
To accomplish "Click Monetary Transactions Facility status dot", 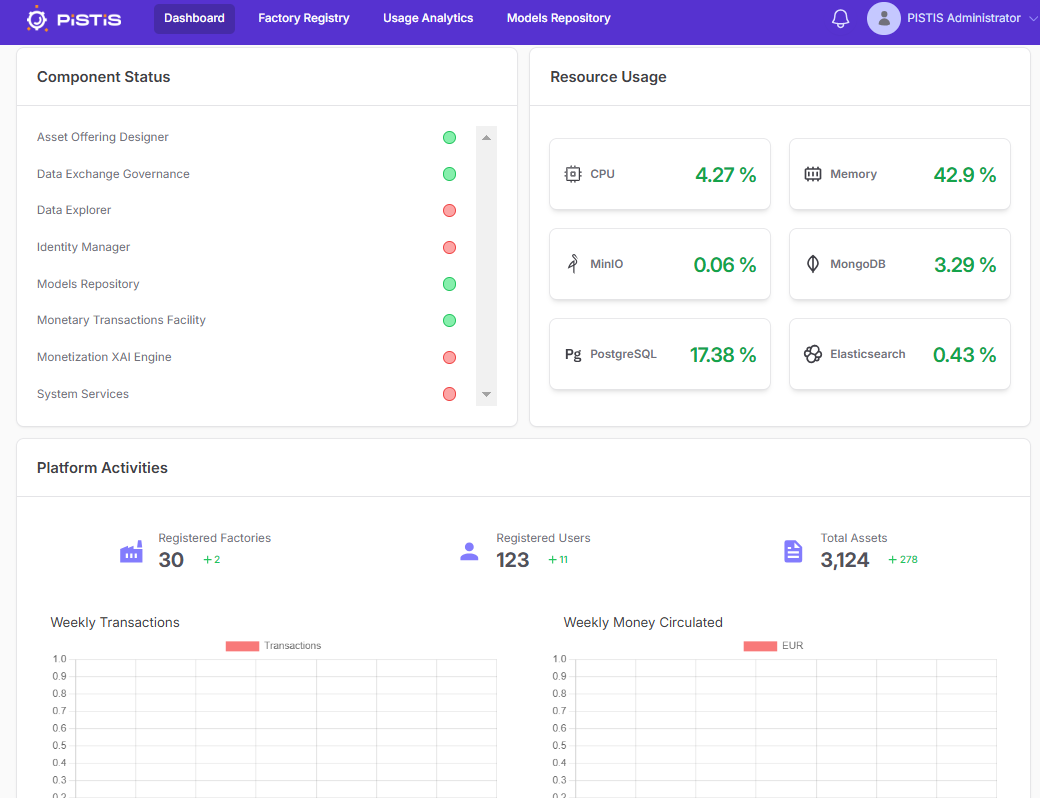I will coord(449,320).
